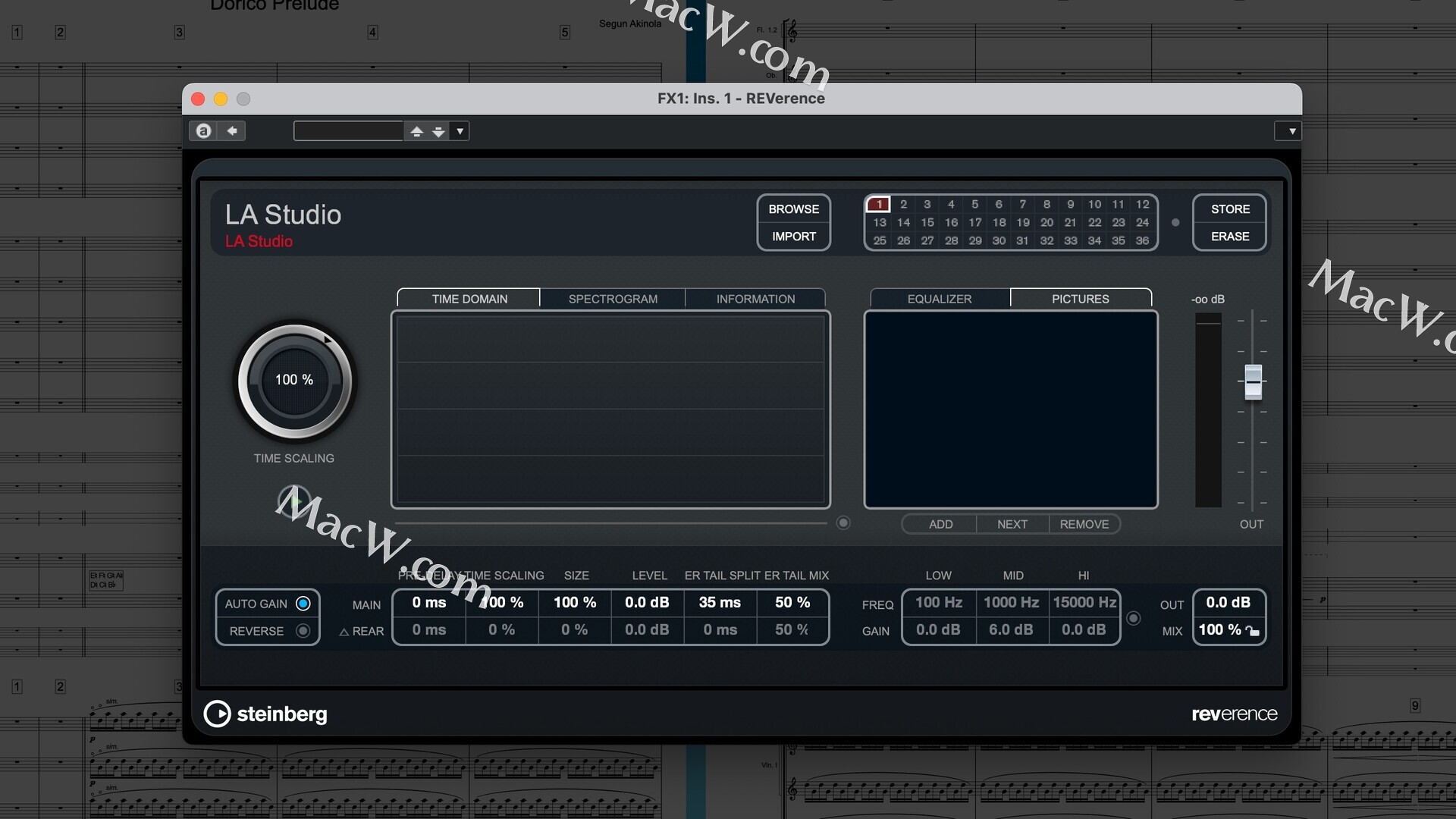Click the output level fader handle

tap(1253, 381)
